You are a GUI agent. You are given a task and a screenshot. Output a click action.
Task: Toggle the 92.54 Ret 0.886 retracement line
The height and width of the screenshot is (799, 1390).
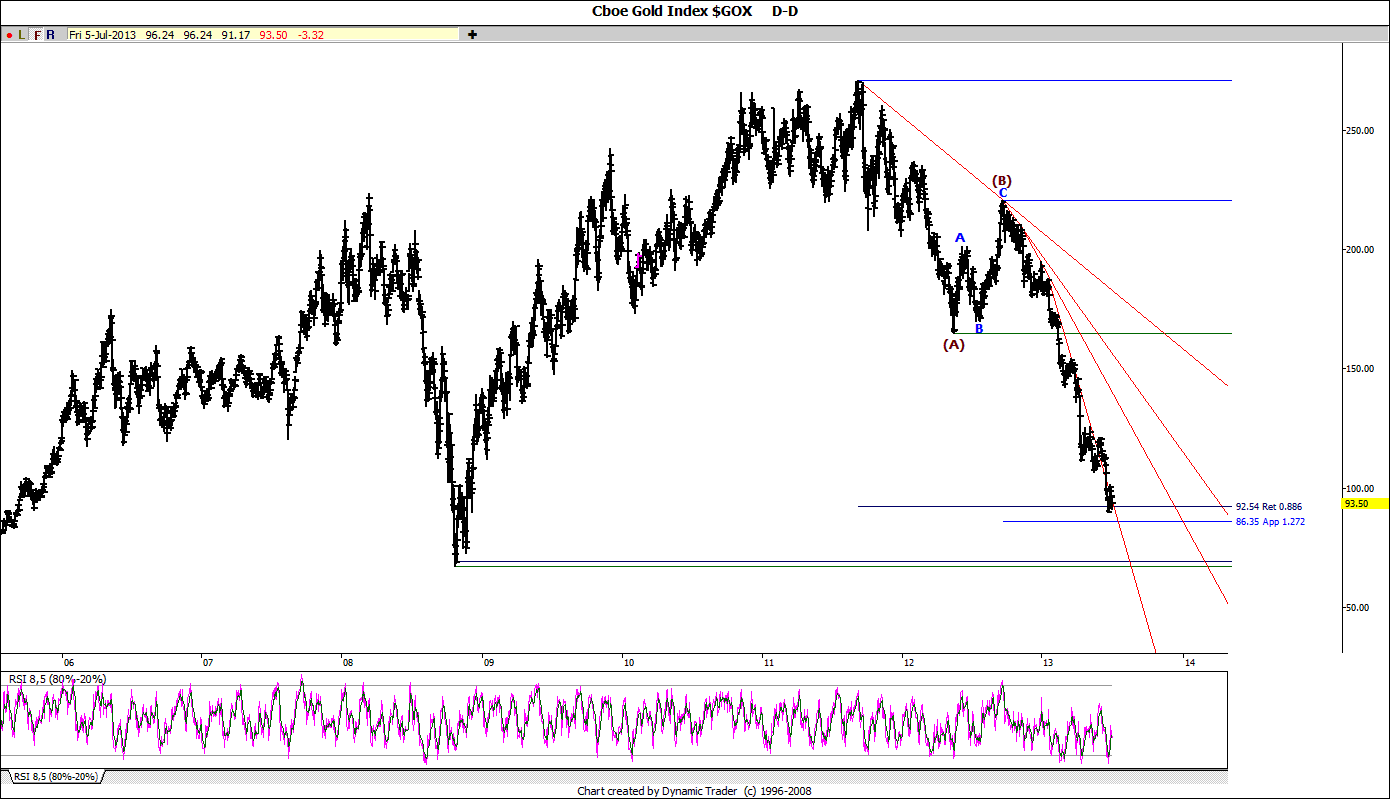(1268, 506)
